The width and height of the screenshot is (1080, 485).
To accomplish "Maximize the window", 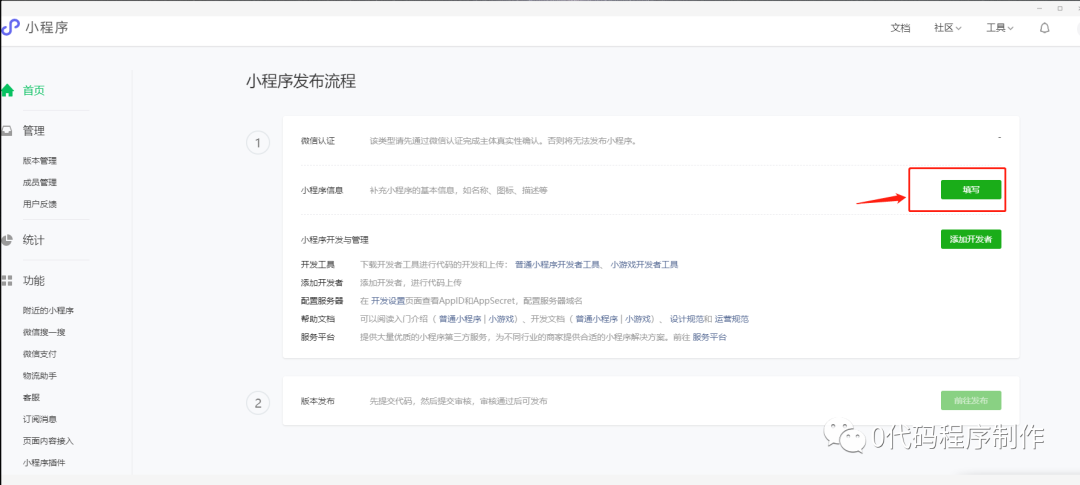I will [1059, 8].
